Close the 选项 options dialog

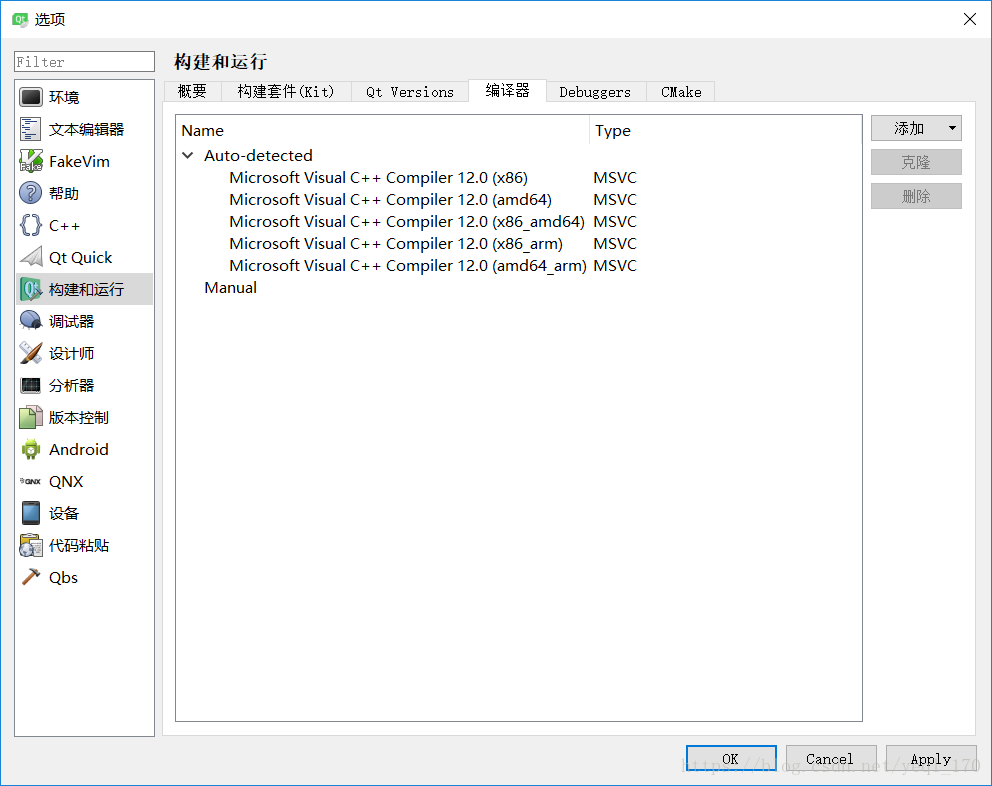[970, 20]
